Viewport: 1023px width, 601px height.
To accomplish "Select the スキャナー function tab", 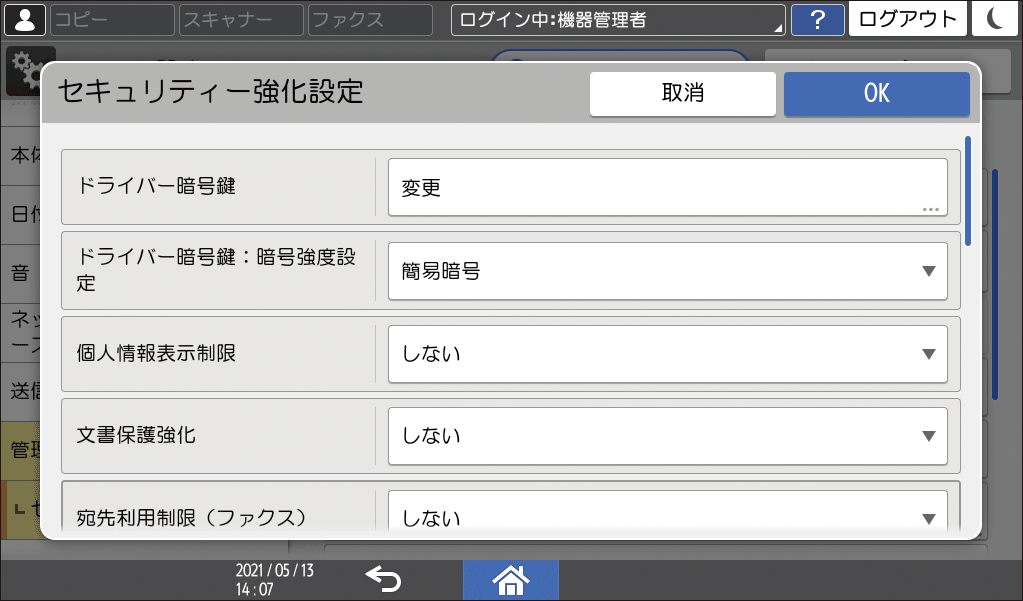I will coord(240,19).
